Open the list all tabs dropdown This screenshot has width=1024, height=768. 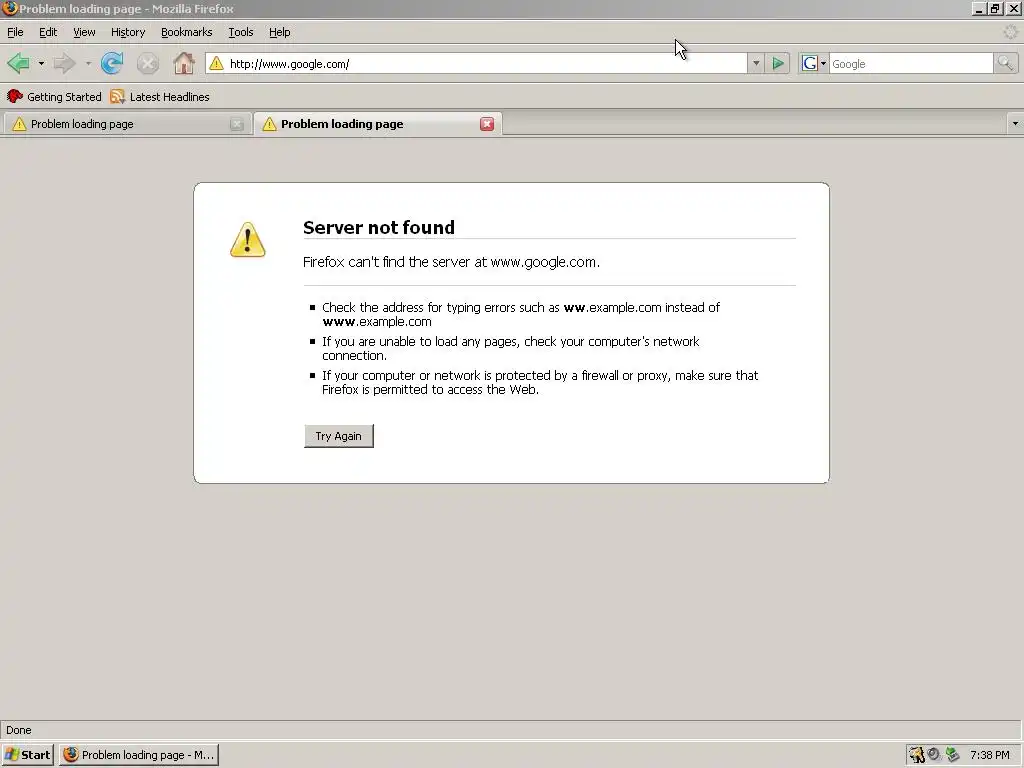1015,123
